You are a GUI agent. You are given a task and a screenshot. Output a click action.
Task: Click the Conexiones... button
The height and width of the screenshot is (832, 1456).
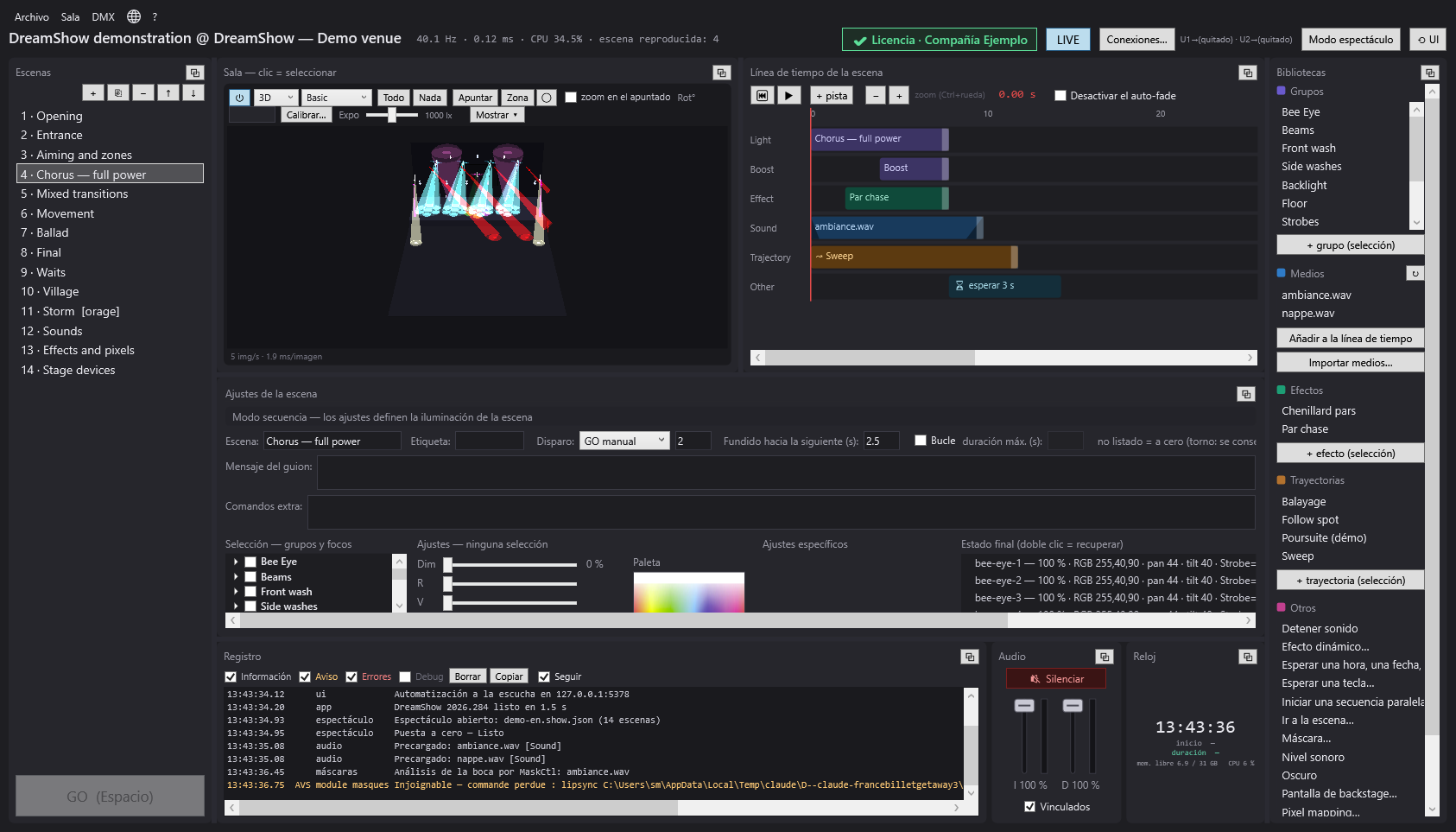pos(1136,40)
